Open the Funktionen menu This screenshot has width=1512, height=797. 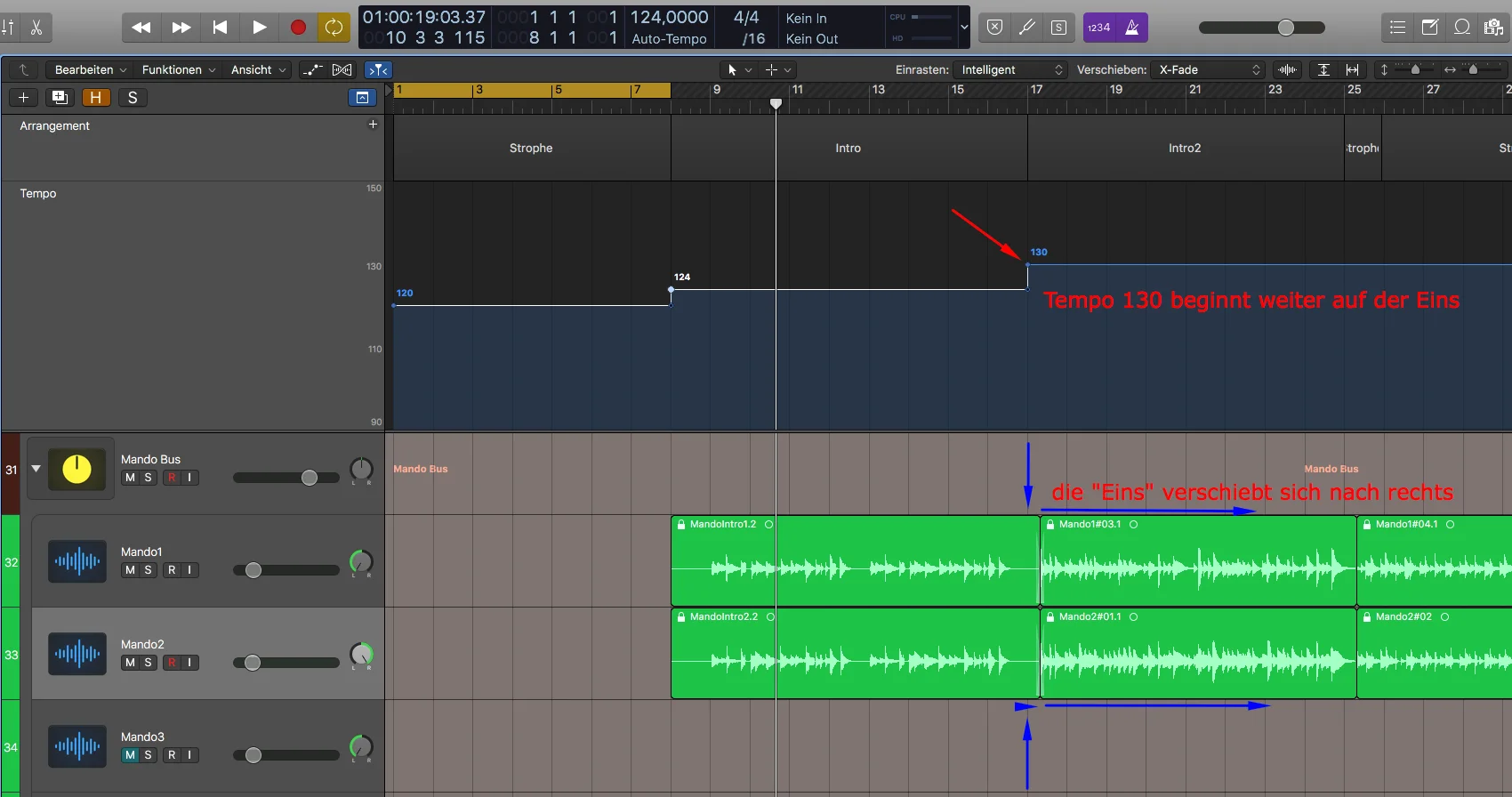[179, 69]
